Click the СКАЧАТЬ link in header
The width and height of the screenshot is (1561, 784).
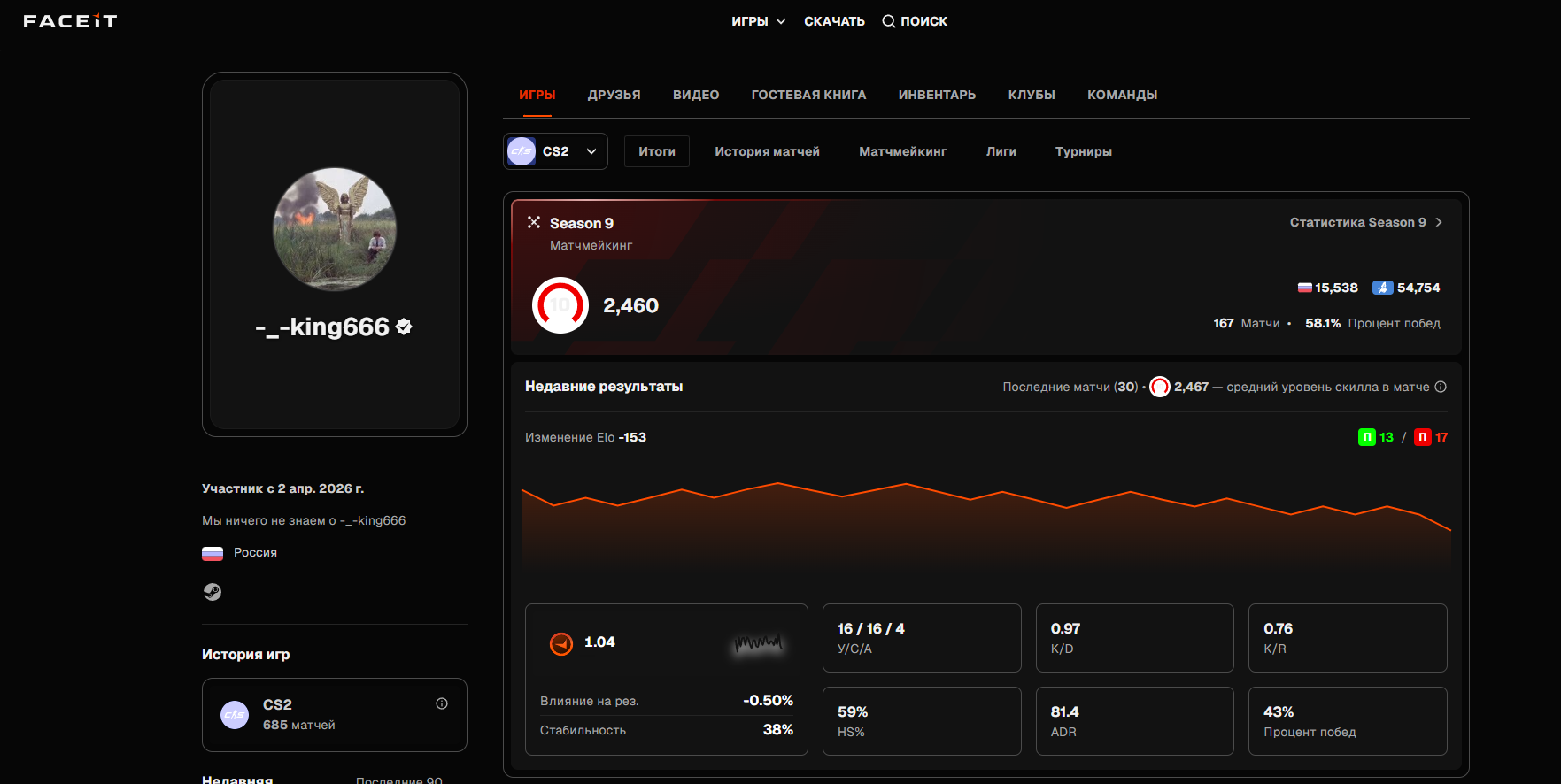[835, 21]
